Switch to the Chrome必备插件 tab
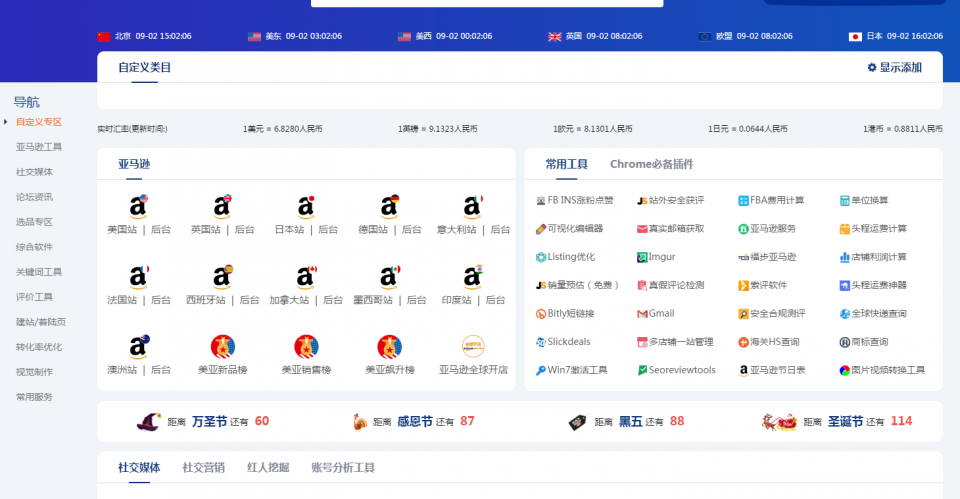 coord(651,164)
